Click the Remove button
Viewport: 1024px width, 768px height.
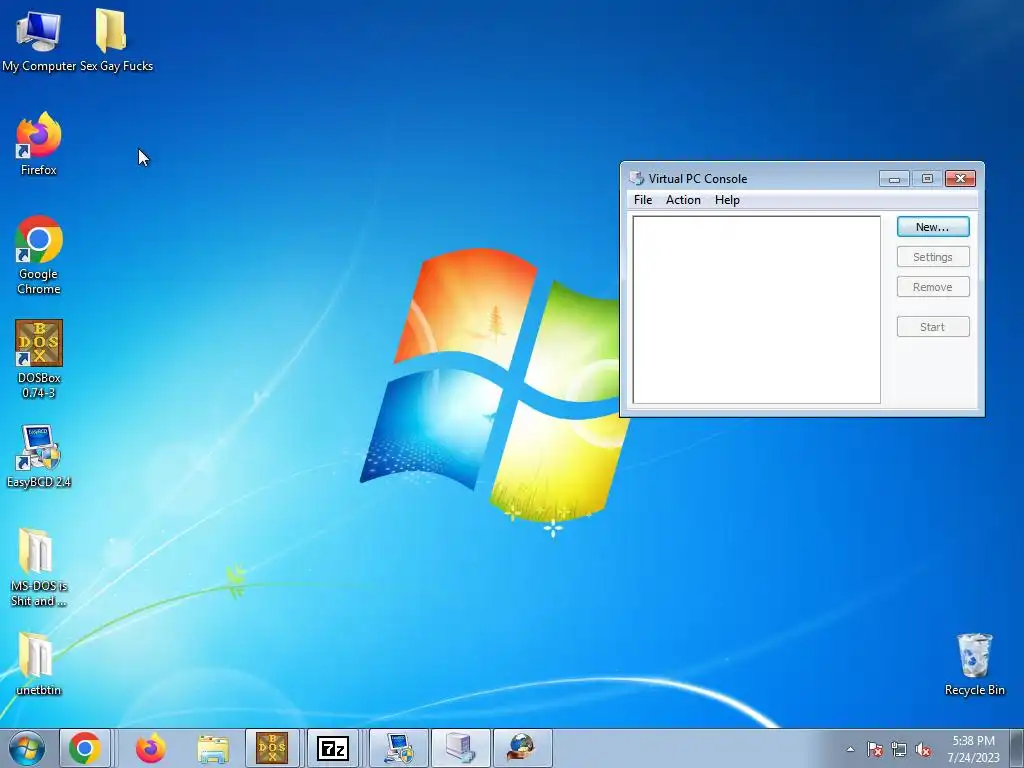point(933,287)
